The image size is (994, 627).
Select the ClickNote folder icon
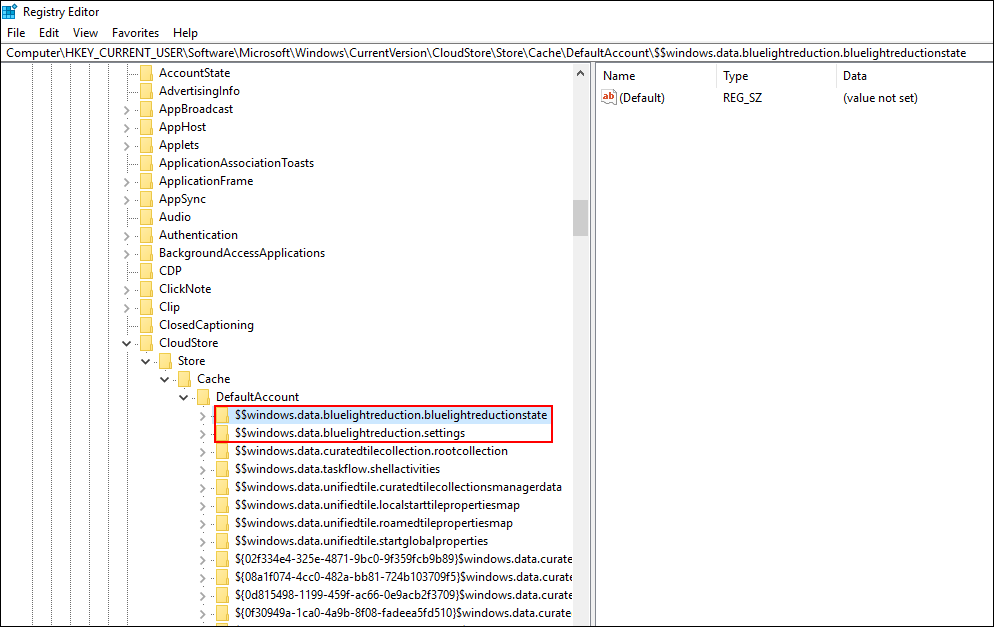pos(146,288)
